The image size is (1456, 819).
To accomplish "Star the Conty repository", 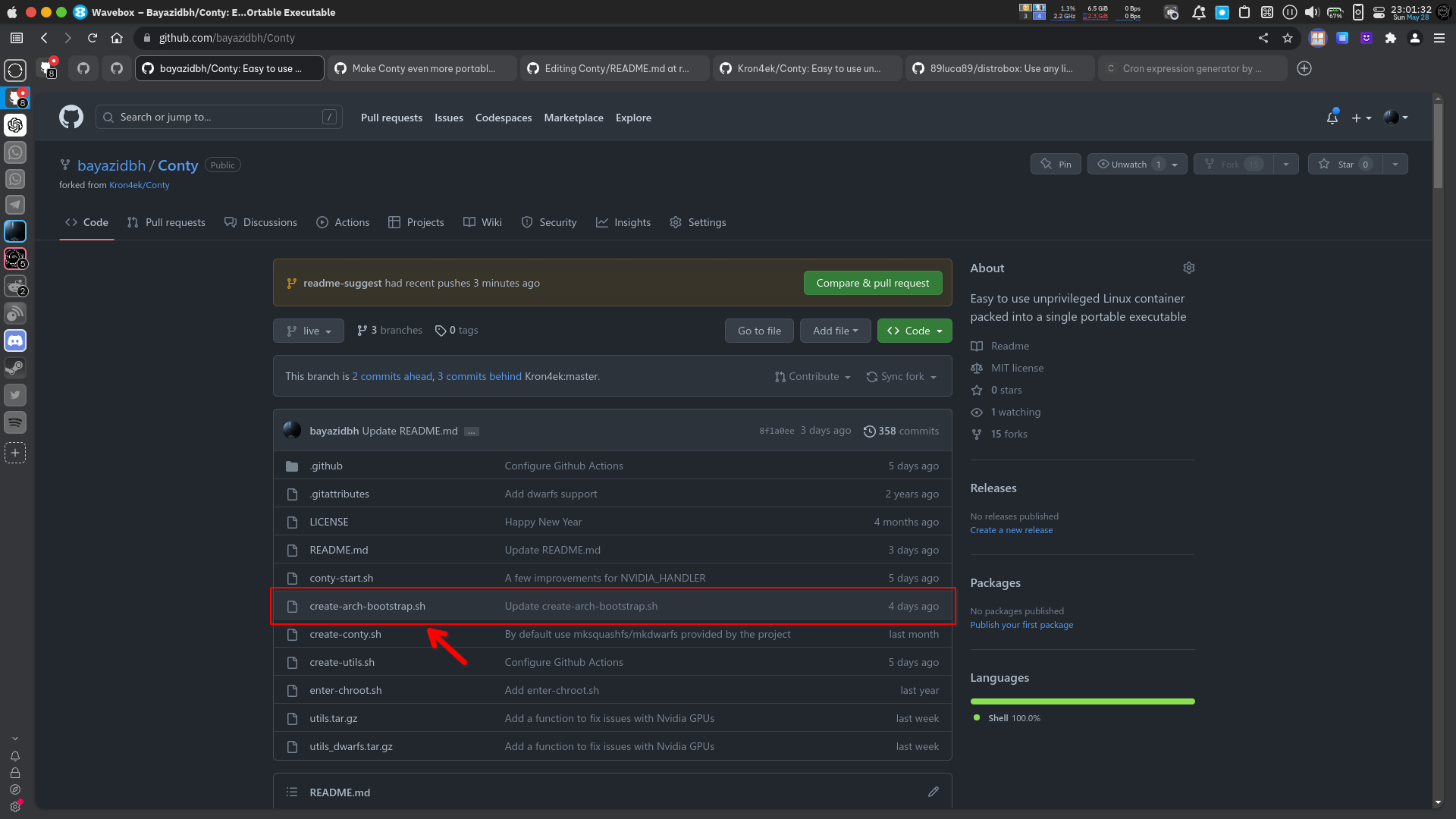I will (x=1345, y=164).
